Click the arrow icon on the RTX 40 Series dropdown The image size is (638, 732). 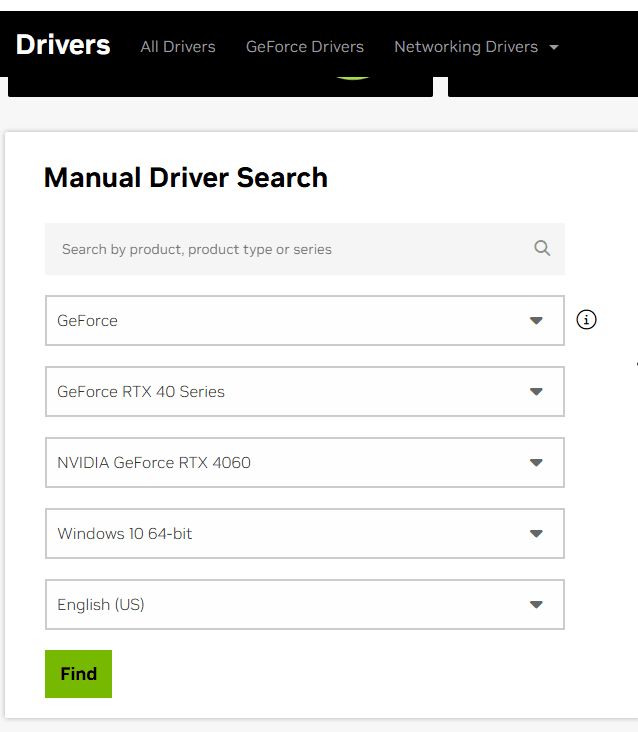[x=536, y=392]
